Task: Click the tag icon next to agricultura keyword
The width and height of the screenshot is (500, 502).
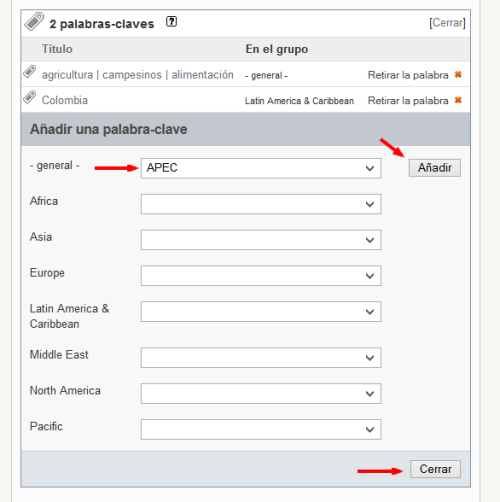Action: click(x=30, y=72)
